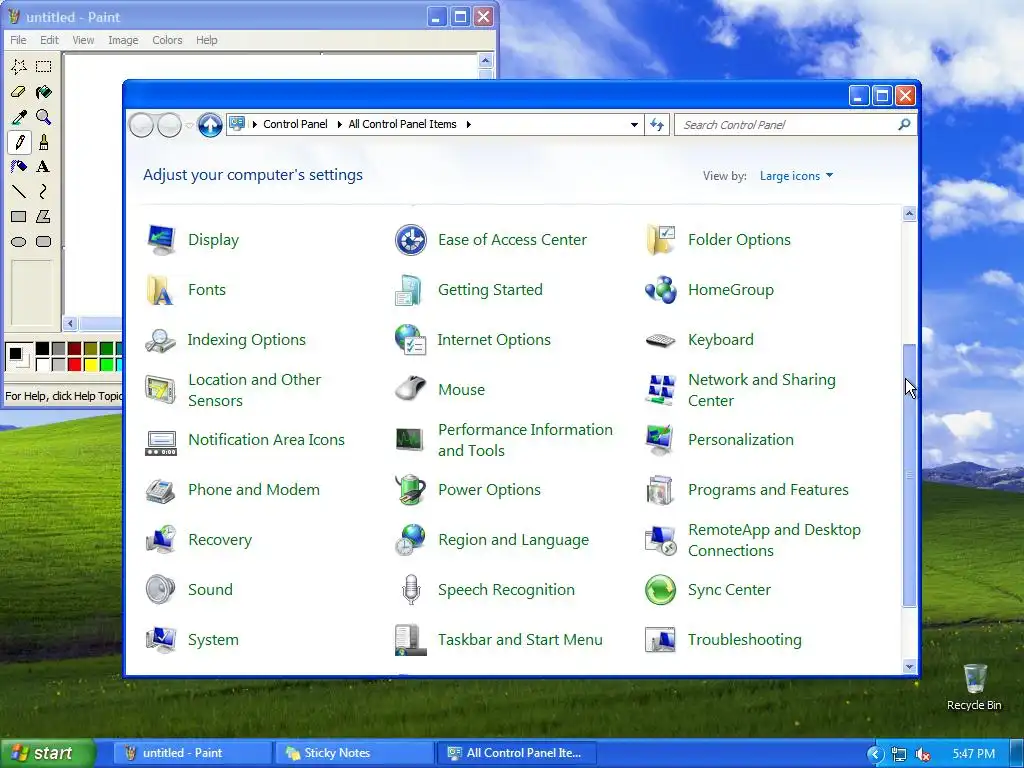Click the Keyboard icon
This screenshot has width=1024, height=768.
point(660,340)
